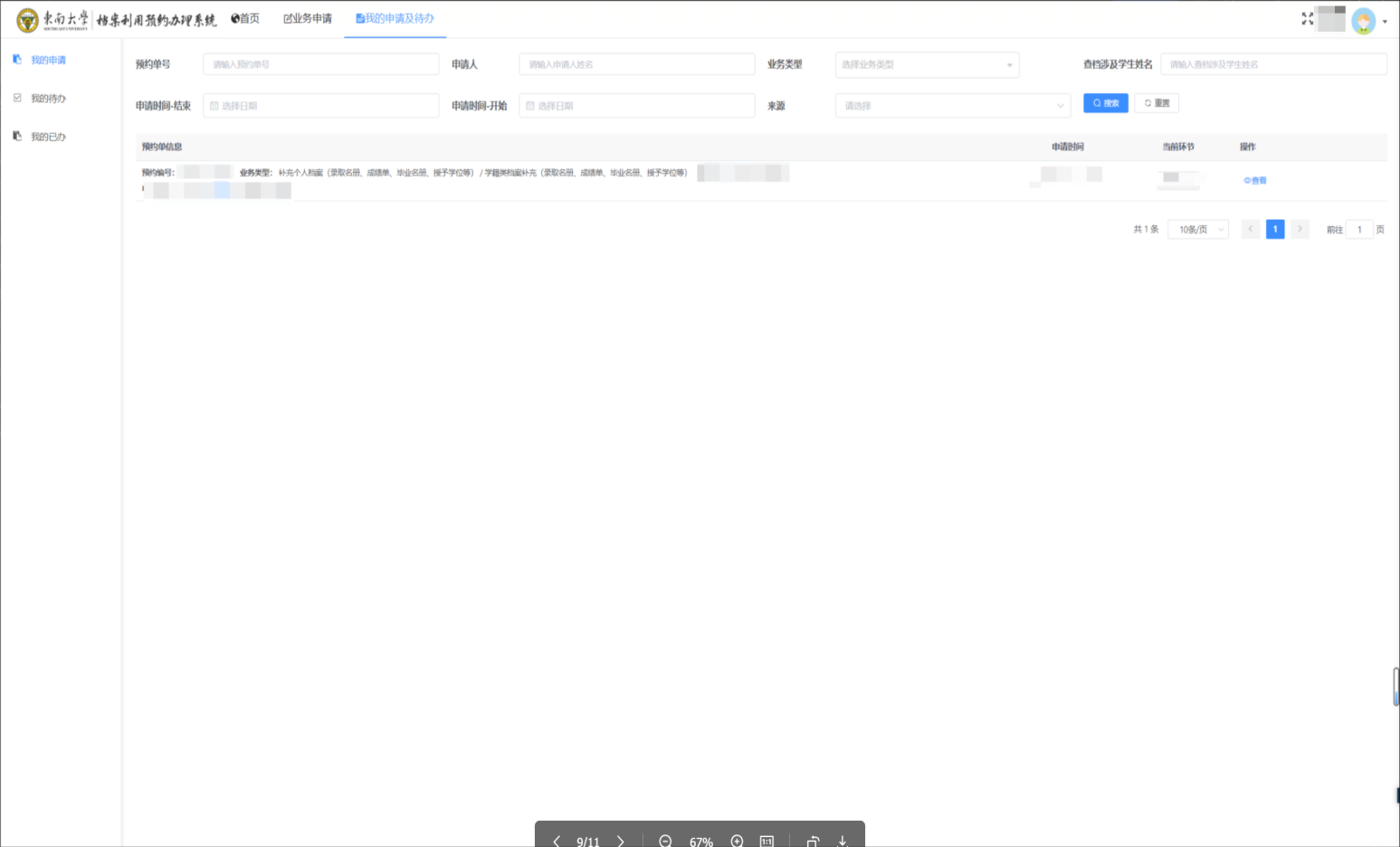Screen dimensions: 1400x847
Task: Click the 重置 reset button
Action: pos(1157,103)
